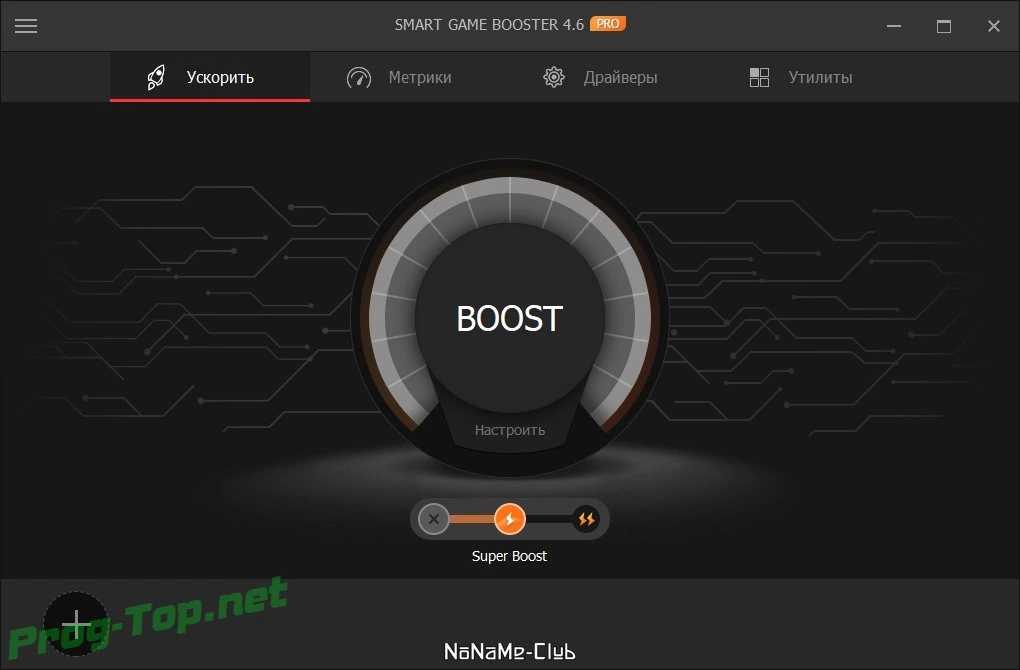The height and width of the screenshot is (670, 1020).
Task: Open the Утилиты tab
Action: tap(801, 77)
